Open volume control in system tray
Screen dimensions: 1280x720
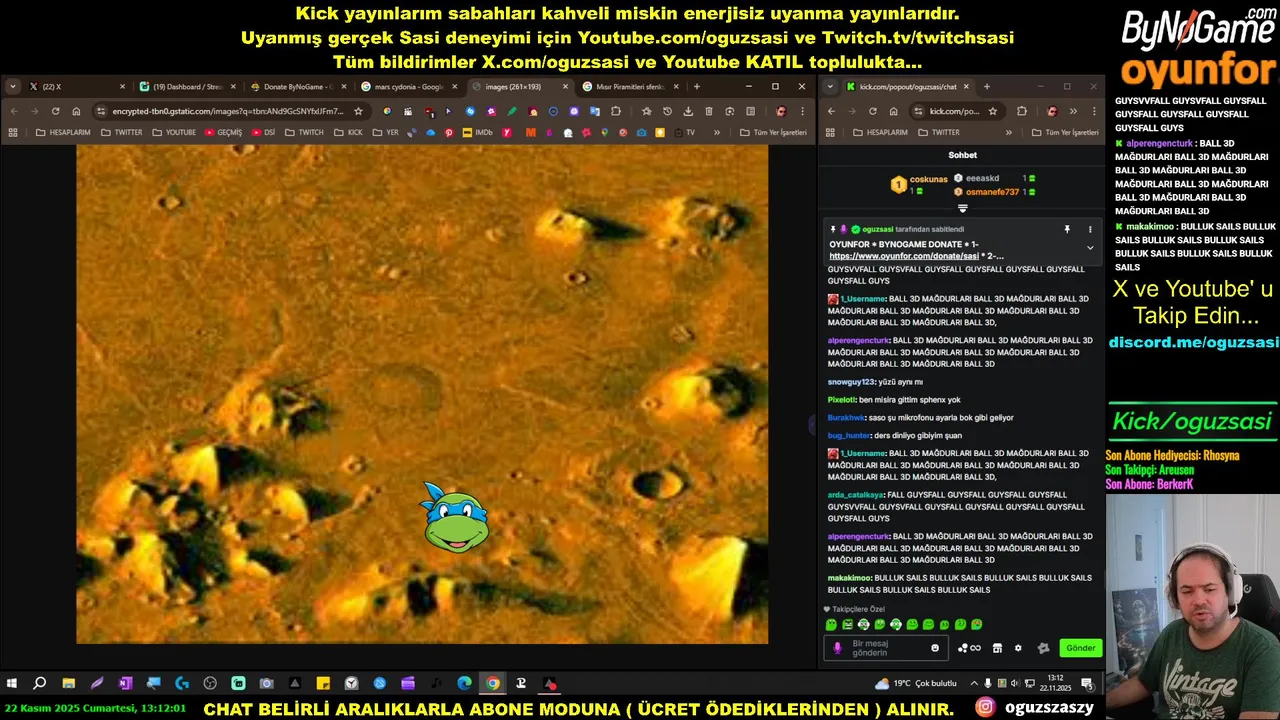[x=1015, y=684]
